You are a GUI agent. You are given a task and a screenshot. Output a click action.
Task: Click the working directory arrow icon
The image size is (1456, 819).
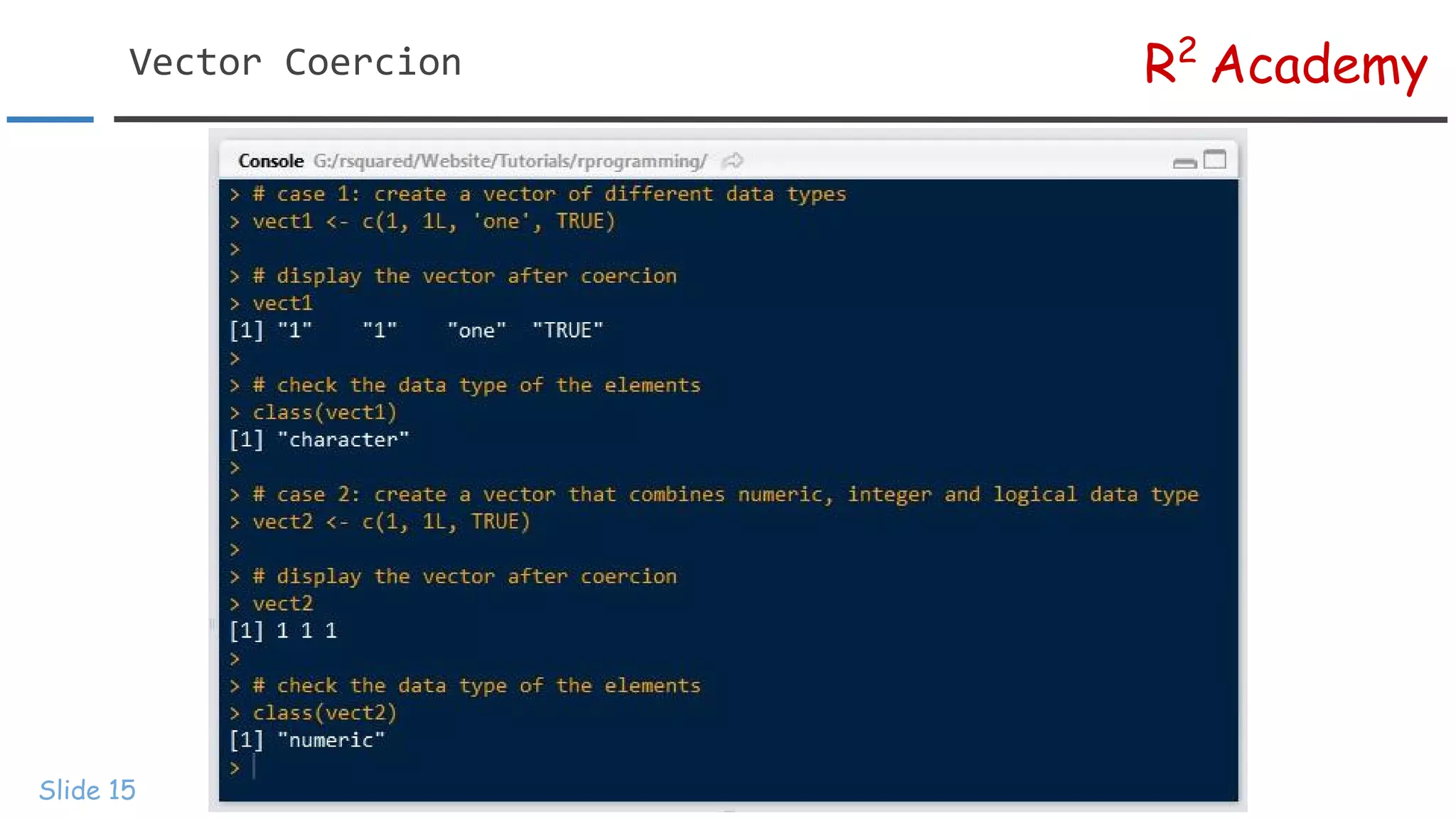click(732, 161)
